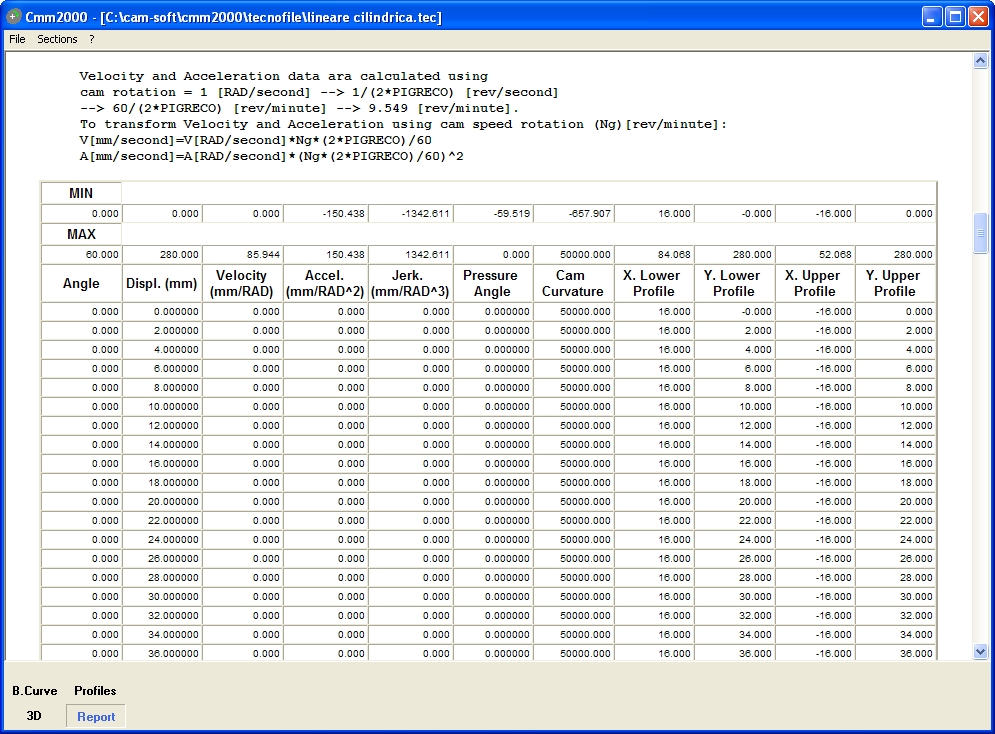Open the File menu
This screenshot has width=995, height=734.
(x=17, y=39)
